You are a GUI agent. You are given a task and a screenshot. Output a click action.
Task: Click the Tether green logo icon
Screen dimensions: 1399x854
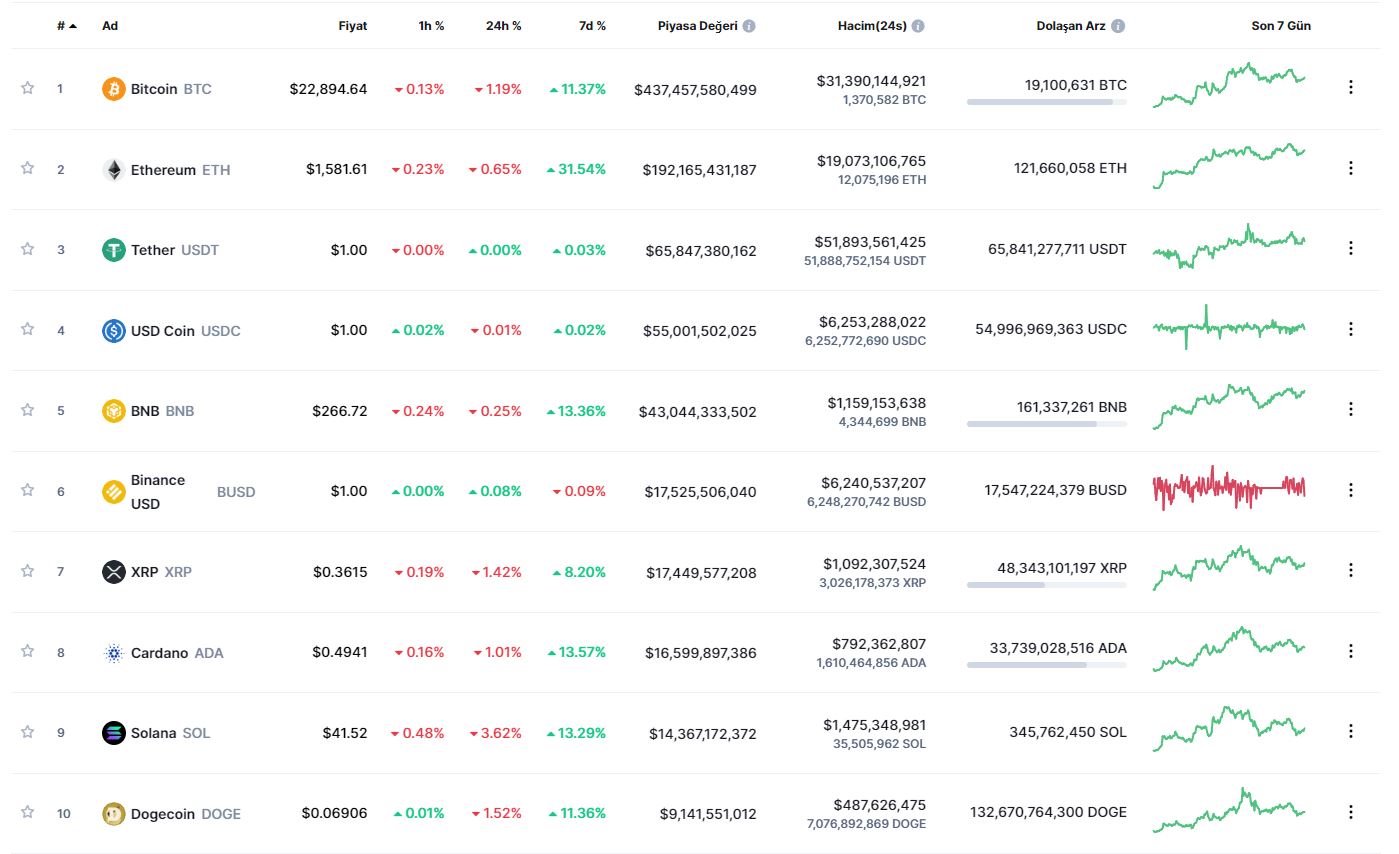[114, 250]
